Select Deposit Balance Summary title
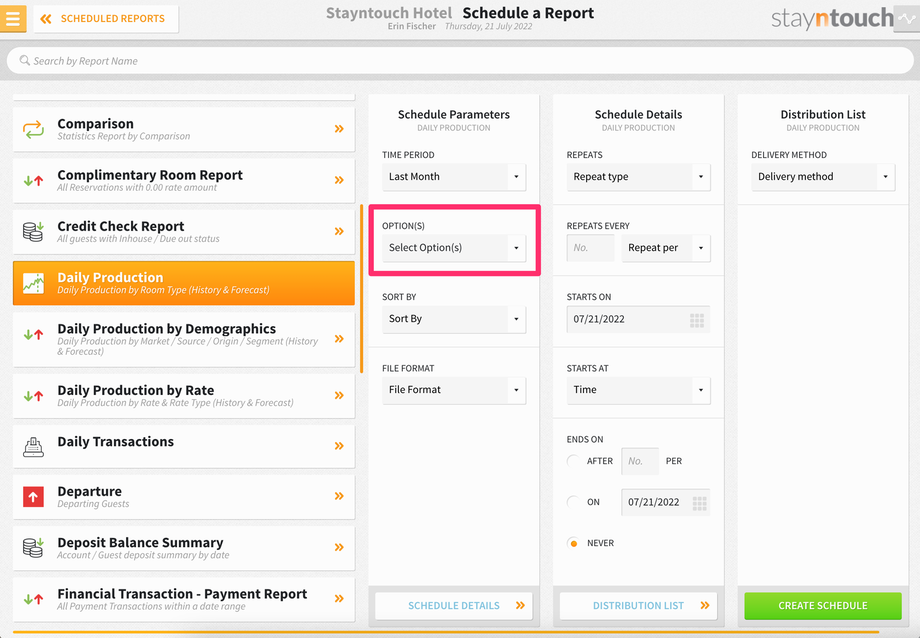This screenshot has height=638, width=920. pyautogui.click(x=140, y=542)
